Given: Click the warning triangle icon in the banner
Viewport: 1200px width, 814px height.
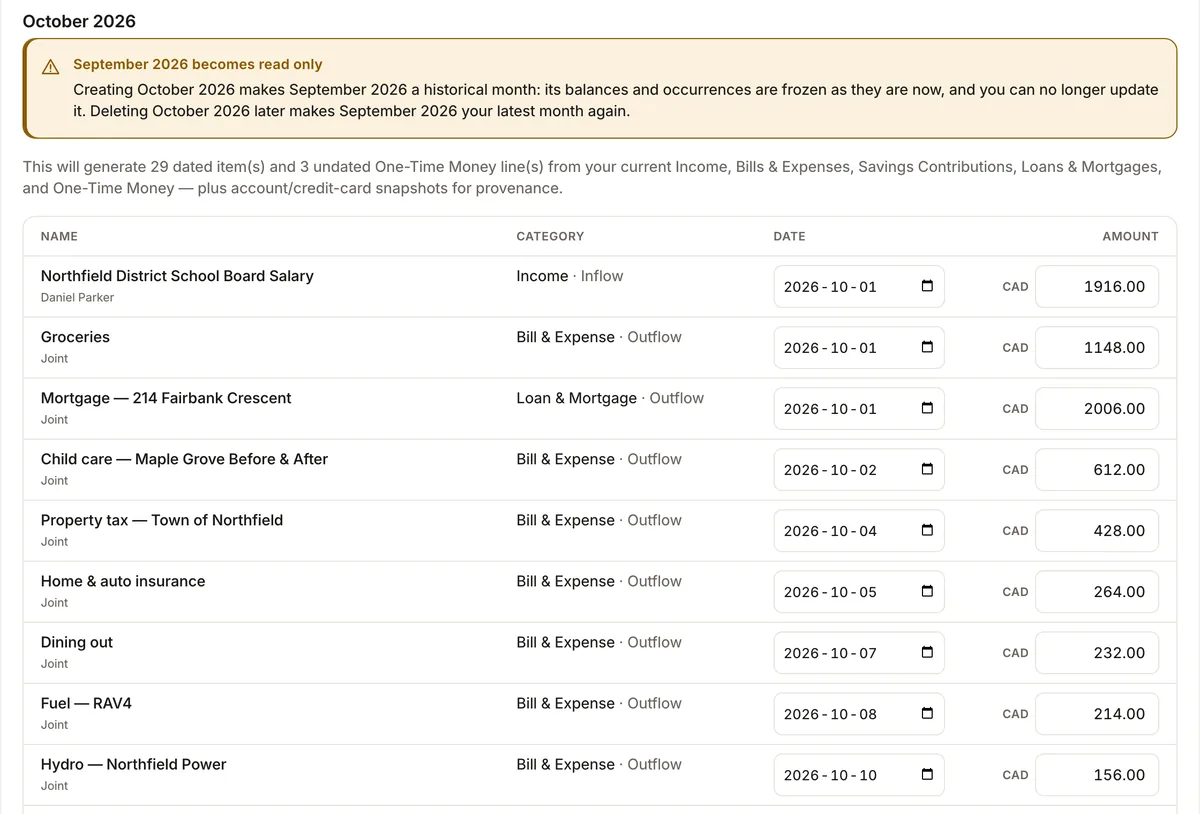Looking at the screenshot, I should click(x=50, y=67).
